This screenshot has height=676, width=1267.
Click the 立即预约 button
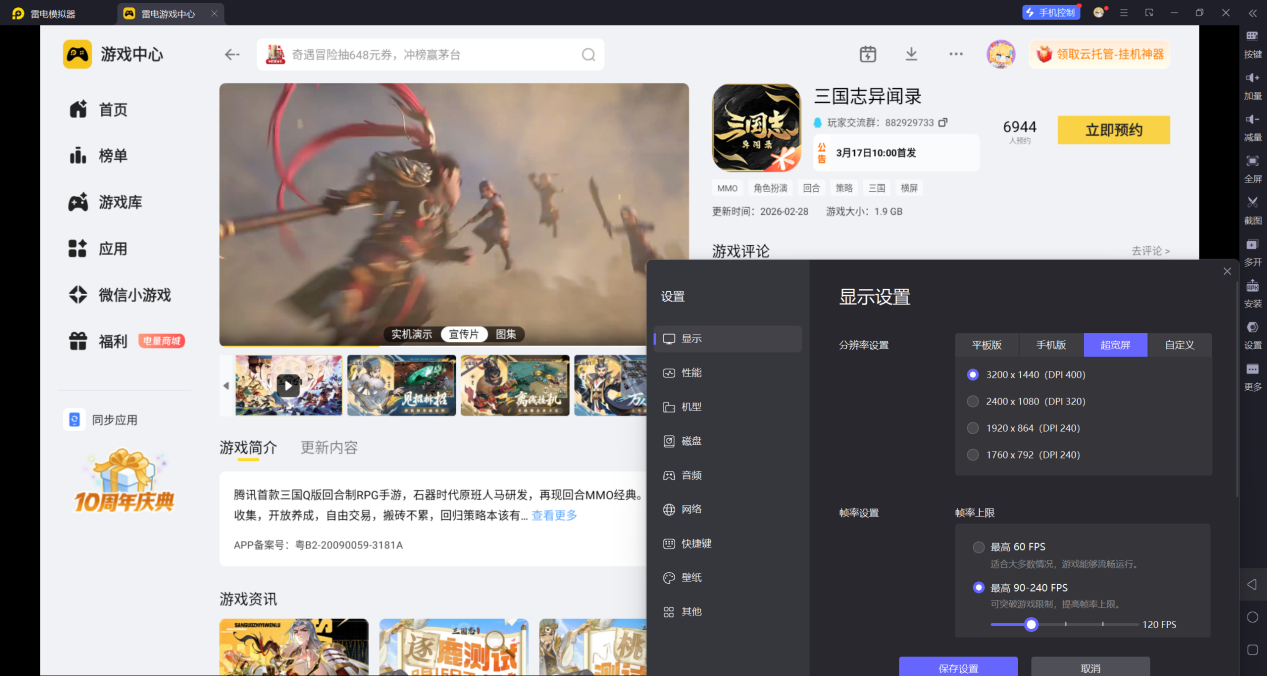click(1113, 130)
